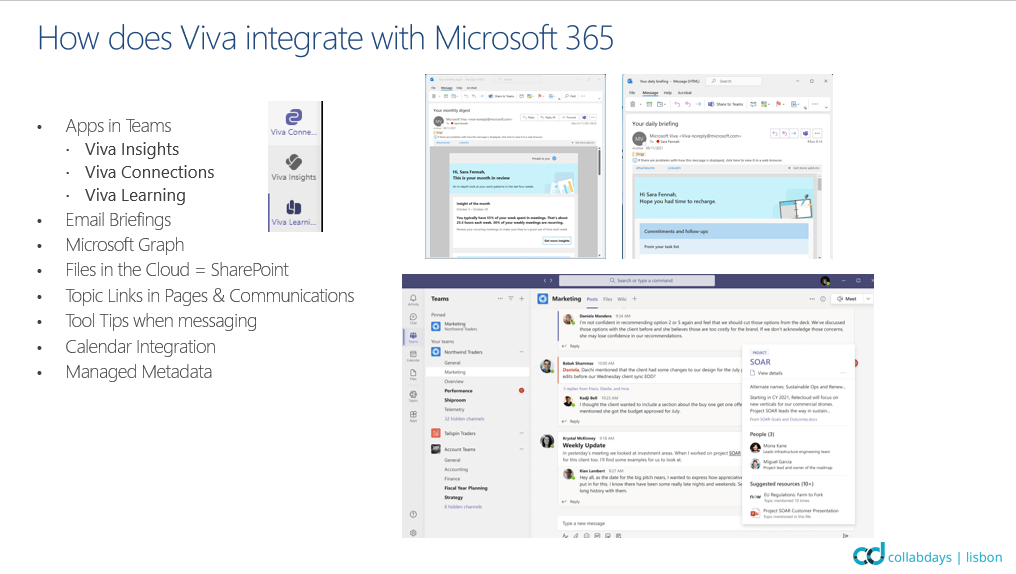Click the Get more insights button
Viewport: 1016px width, 574px height.
[x=554, y=240]
